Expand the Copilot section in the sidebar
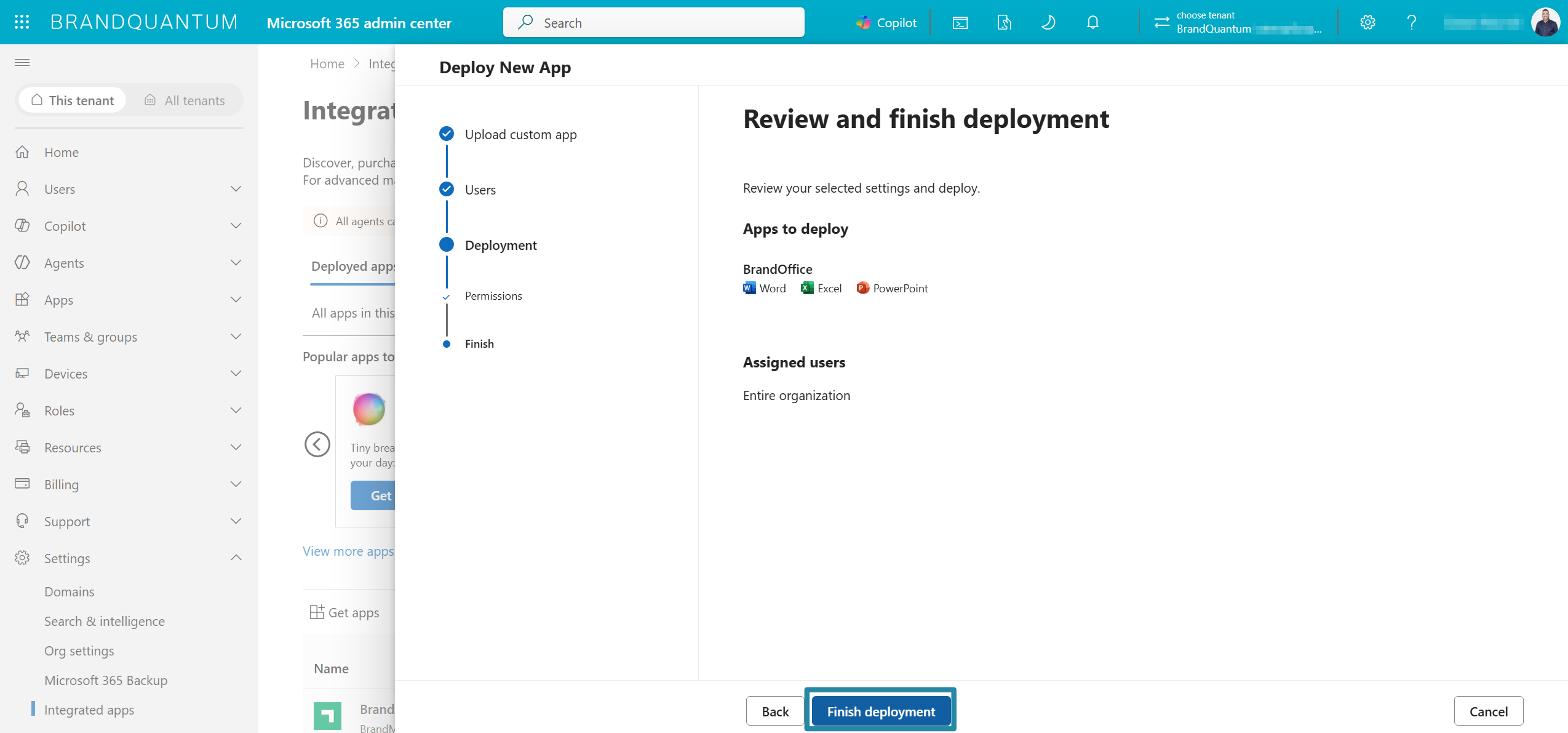Screen dimensions: 1568x733 click(x=236, y=226)
